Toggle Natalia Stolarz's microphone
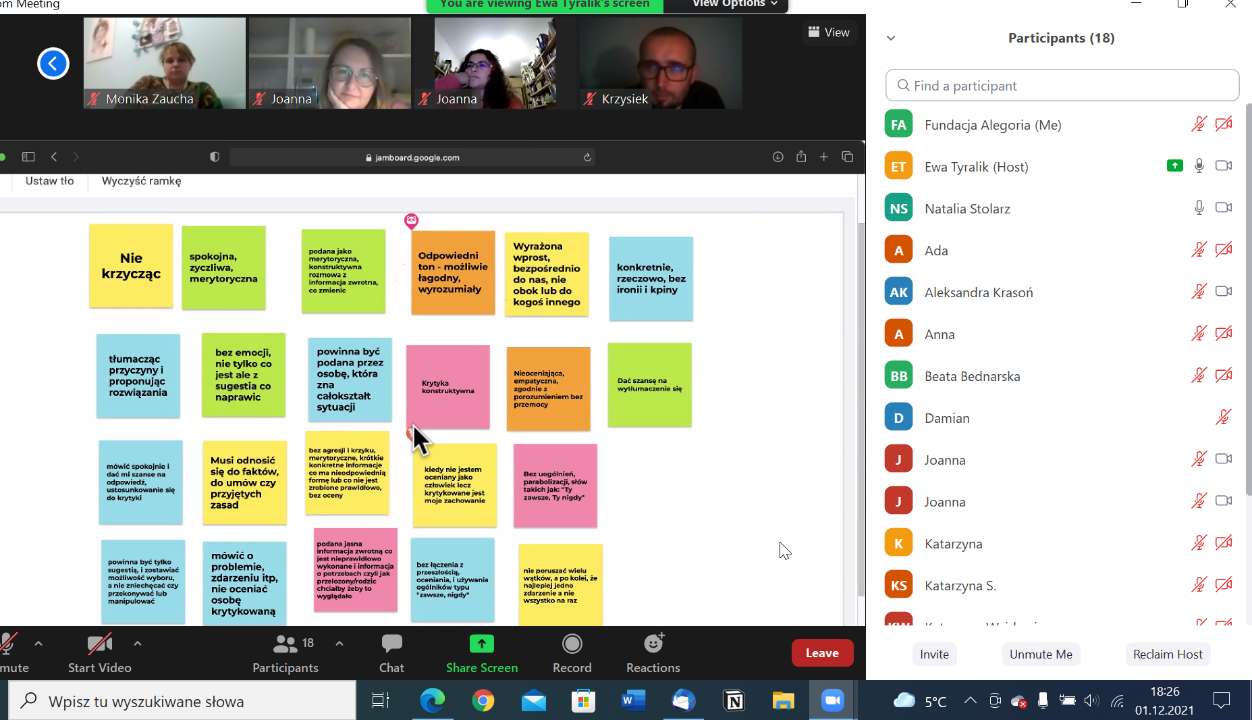Viewport: 1252px width, 720px height. pos(1199,208)
